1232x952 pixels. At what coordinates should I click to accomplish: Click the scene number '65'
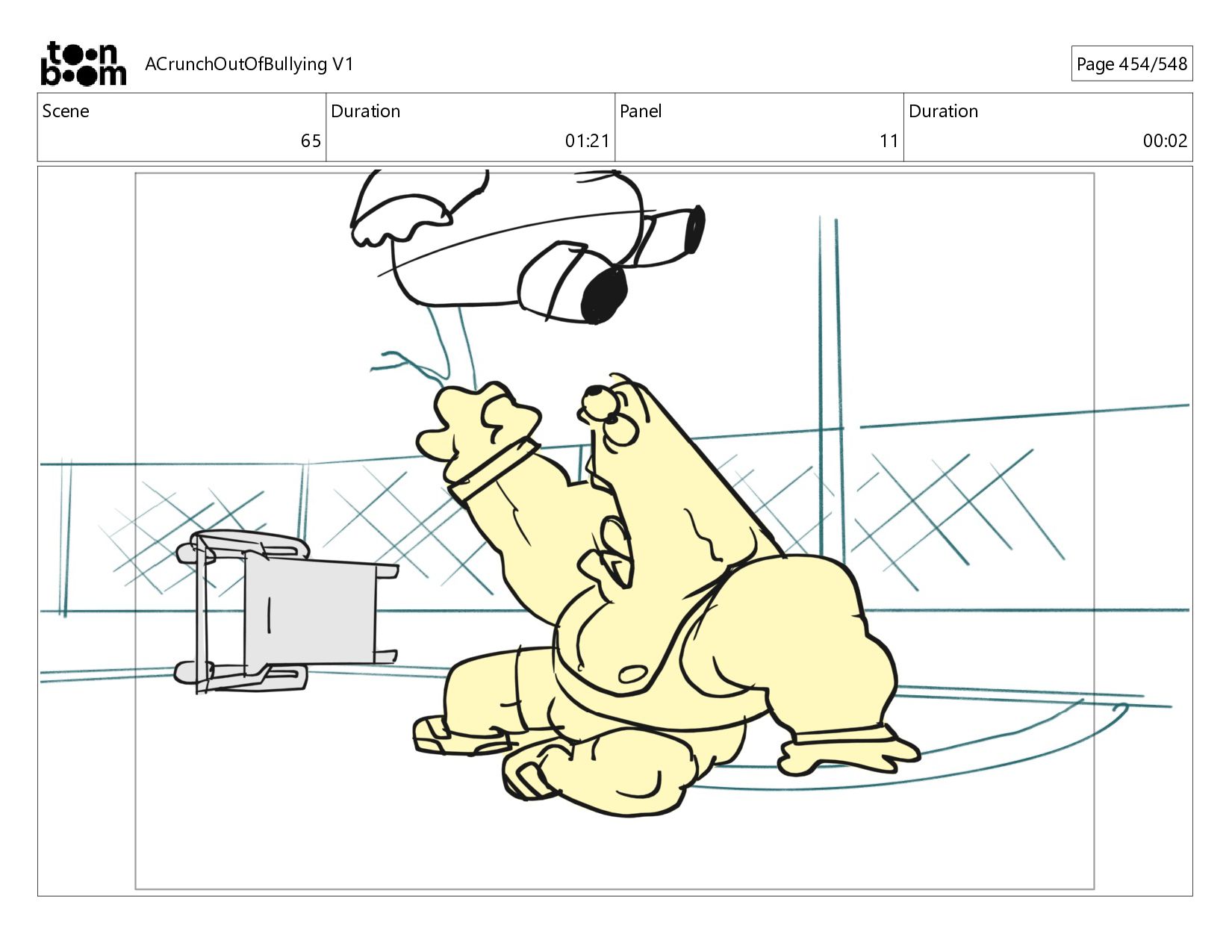(311, 141)
